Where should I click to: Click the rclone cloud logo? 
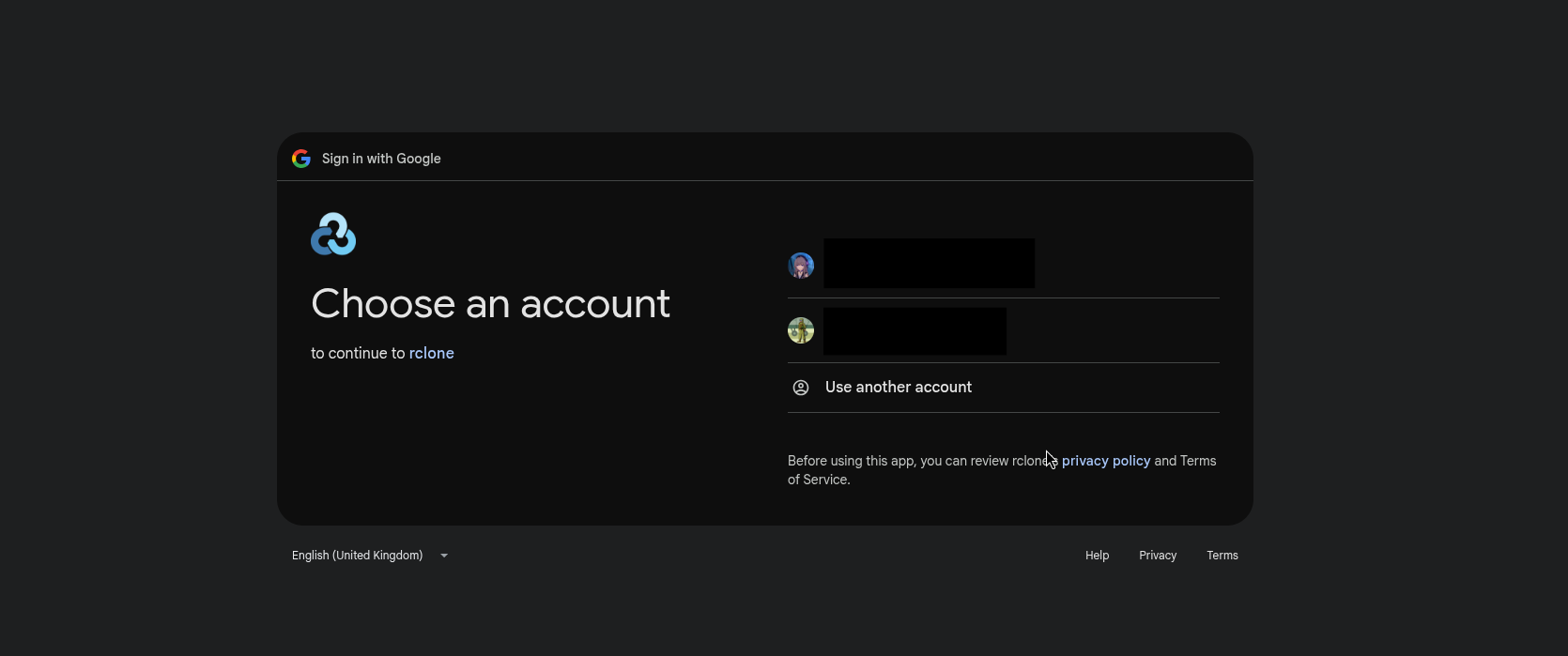(333, 235)
